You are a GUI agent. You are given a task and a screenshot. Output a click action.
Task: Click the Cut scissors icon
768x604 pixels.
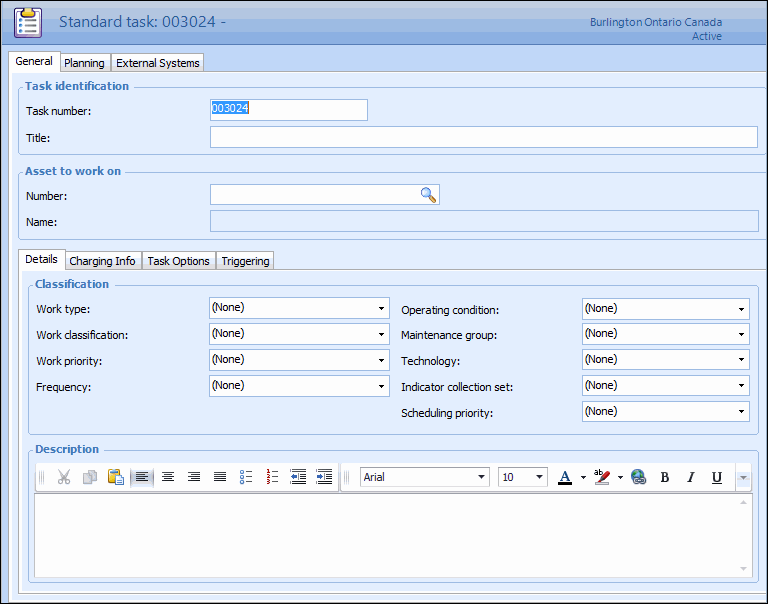click(x=64, y=477)
